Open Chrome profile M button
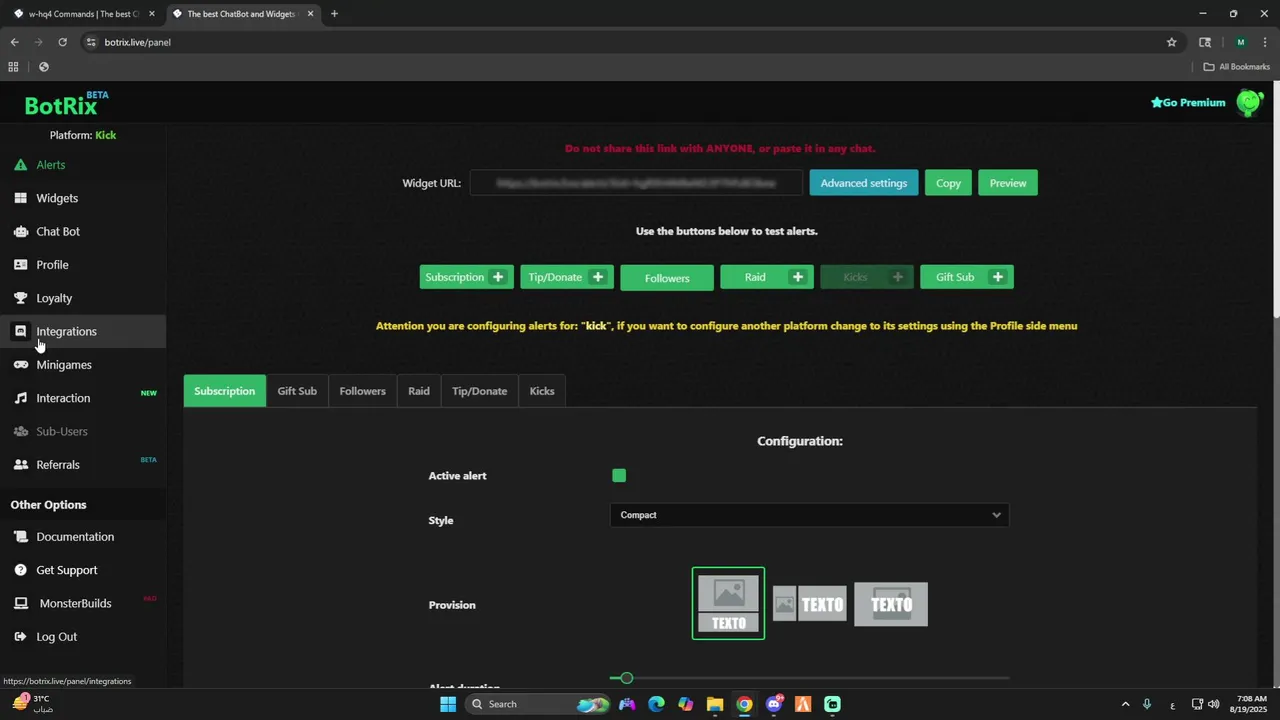 point(1241,42)
